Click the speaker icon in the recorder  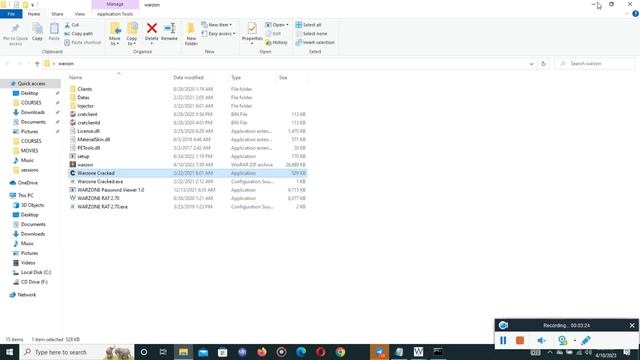[541, 340]
